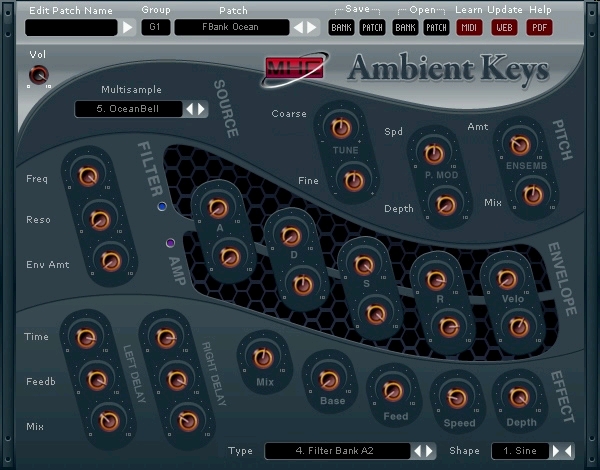Select next patch with right arrow

(x=311, y=27)
